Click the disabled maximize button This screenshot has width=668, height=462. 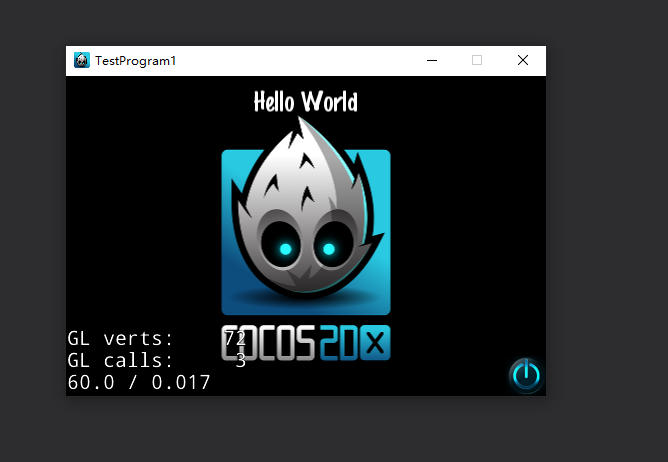(x=477, y=61)
